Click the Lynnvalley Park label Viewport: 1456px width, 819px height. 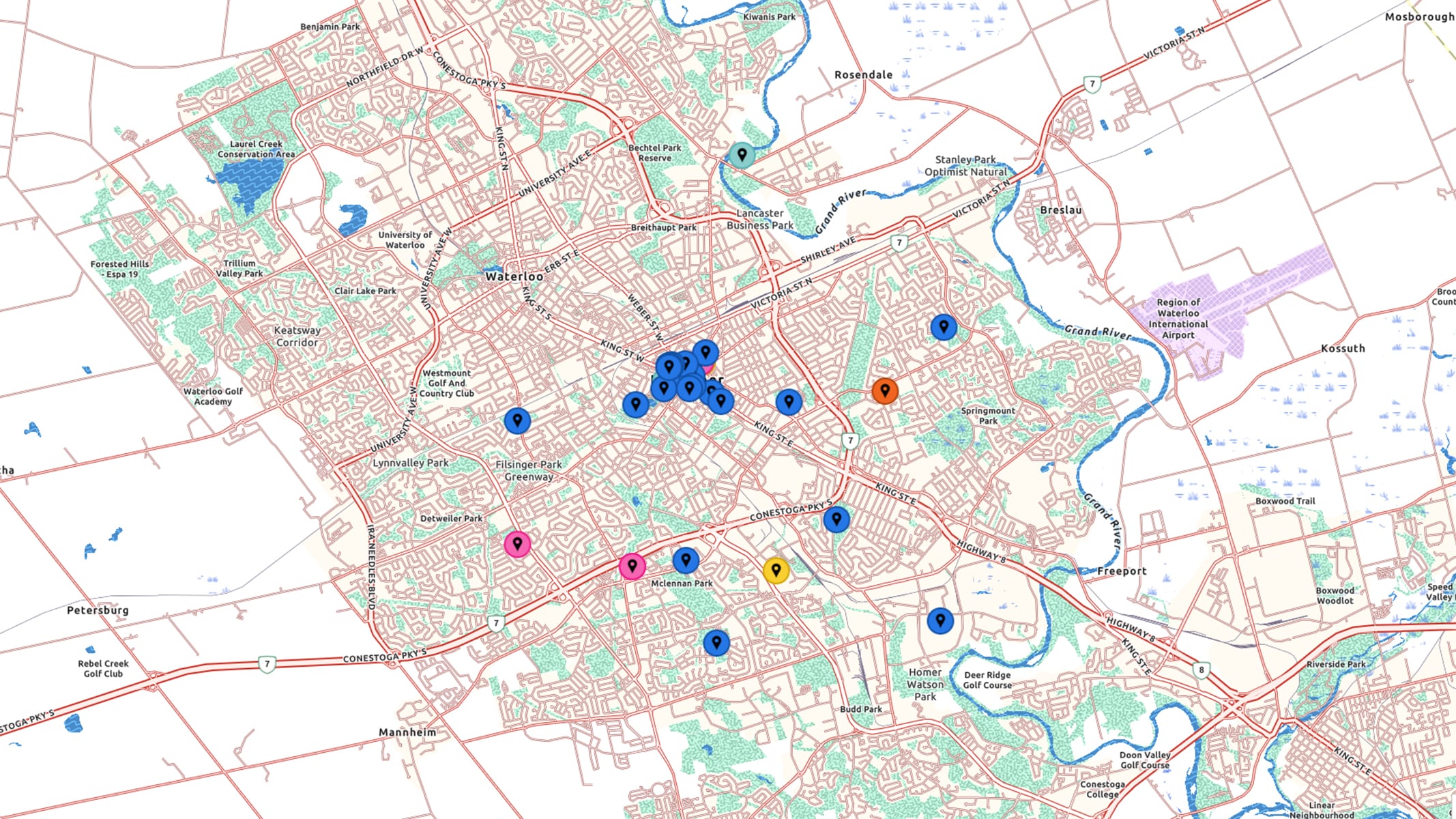click(x=411, y=463)
